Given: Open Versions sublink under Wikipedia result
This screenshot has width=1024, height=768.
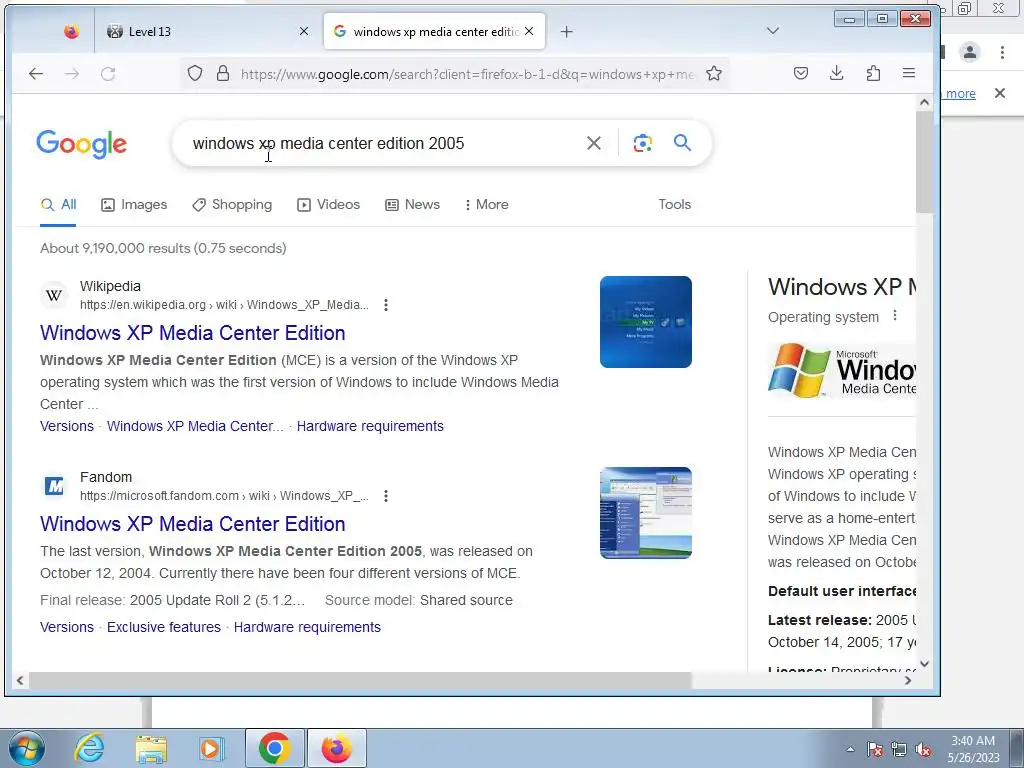Looking at the screenshot, I should pyautogui.click(x=67, y=426).
